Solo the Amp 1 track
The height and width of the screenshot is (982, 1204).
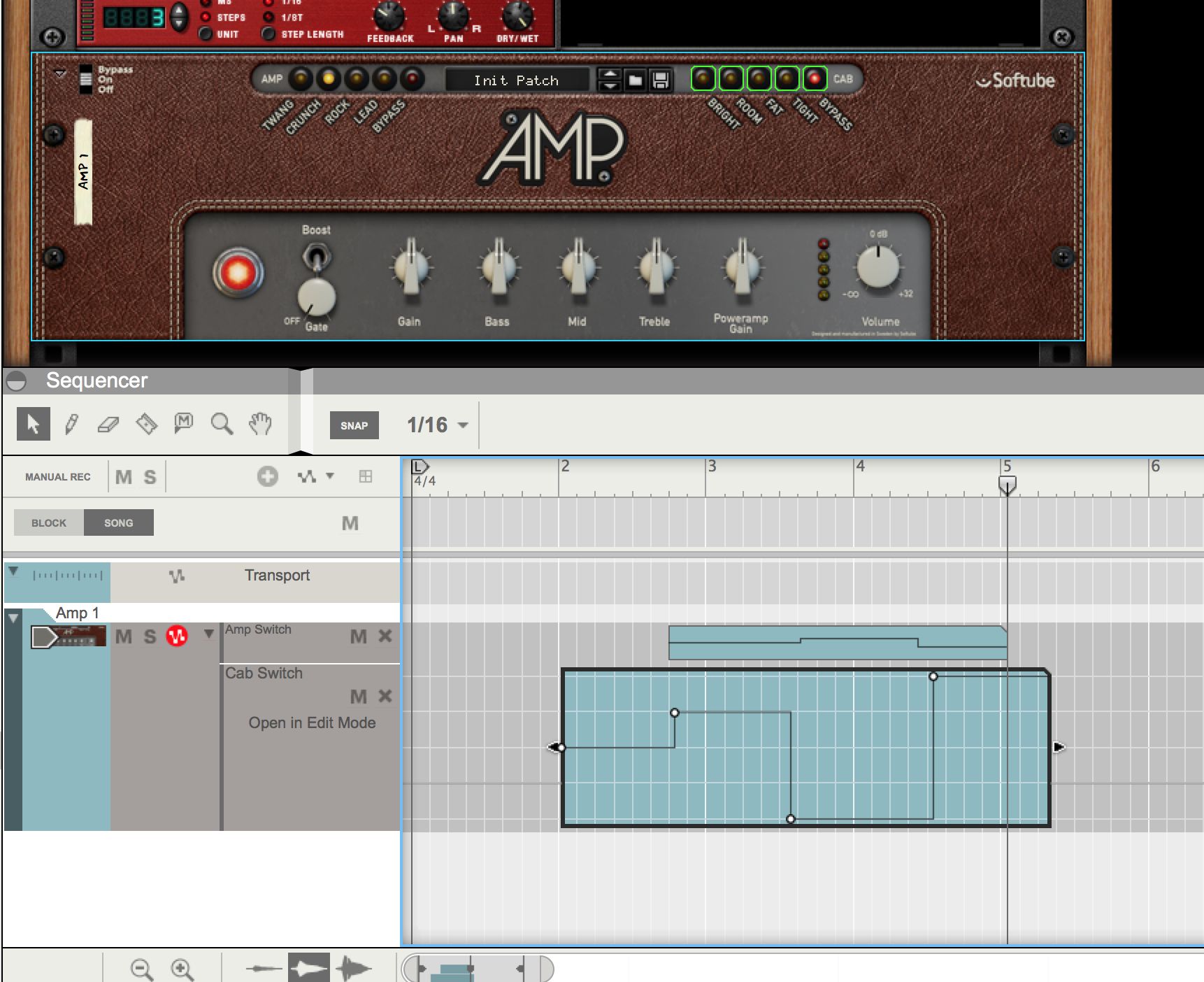click(x=150, y=636)
